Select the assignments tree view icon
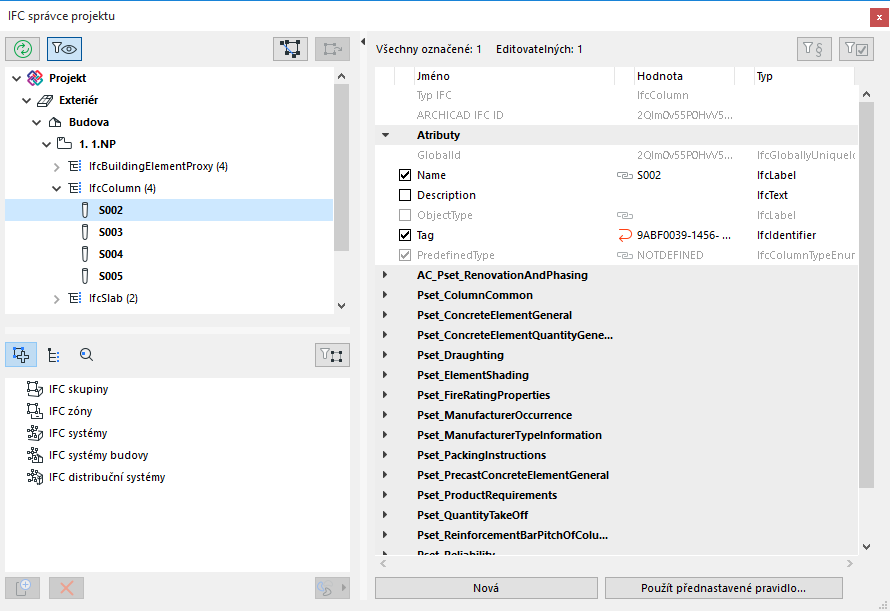Viewport: 890px width, 611px height. click(x=22, y=354)
